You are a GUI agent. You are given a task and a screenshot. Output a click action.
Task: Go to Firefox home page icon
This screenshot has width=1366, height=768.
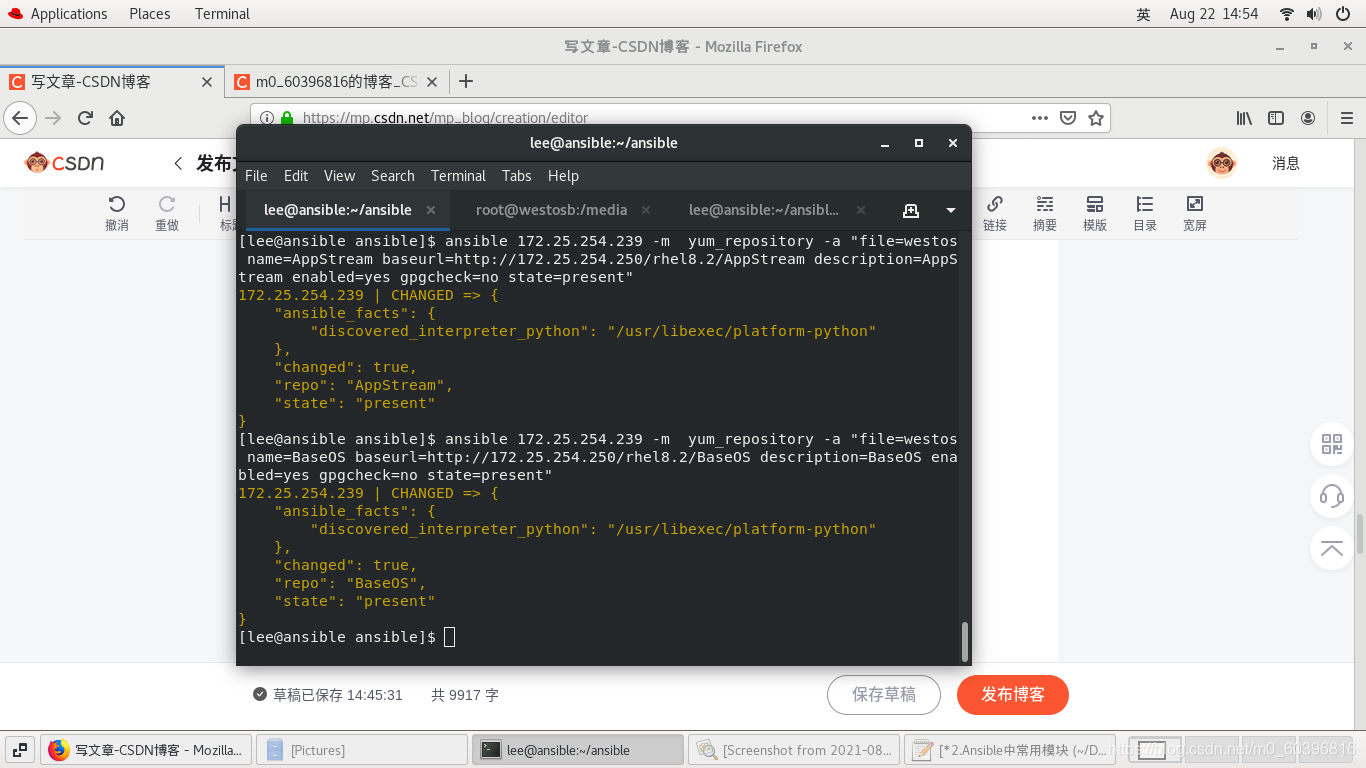pos(117,118)
